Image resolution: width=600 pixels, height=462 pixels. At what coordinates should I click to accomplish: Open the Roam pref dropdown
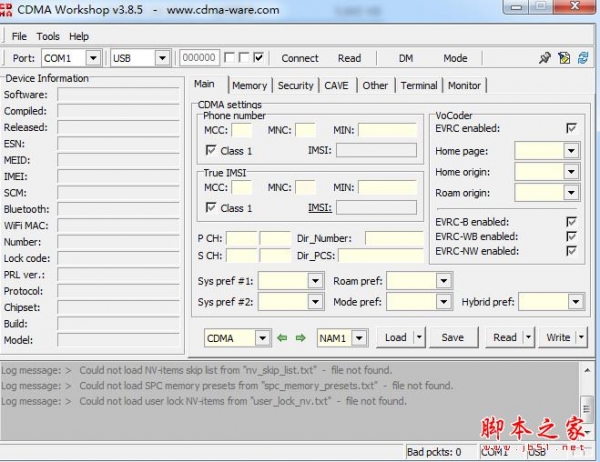tap(444, 281)
